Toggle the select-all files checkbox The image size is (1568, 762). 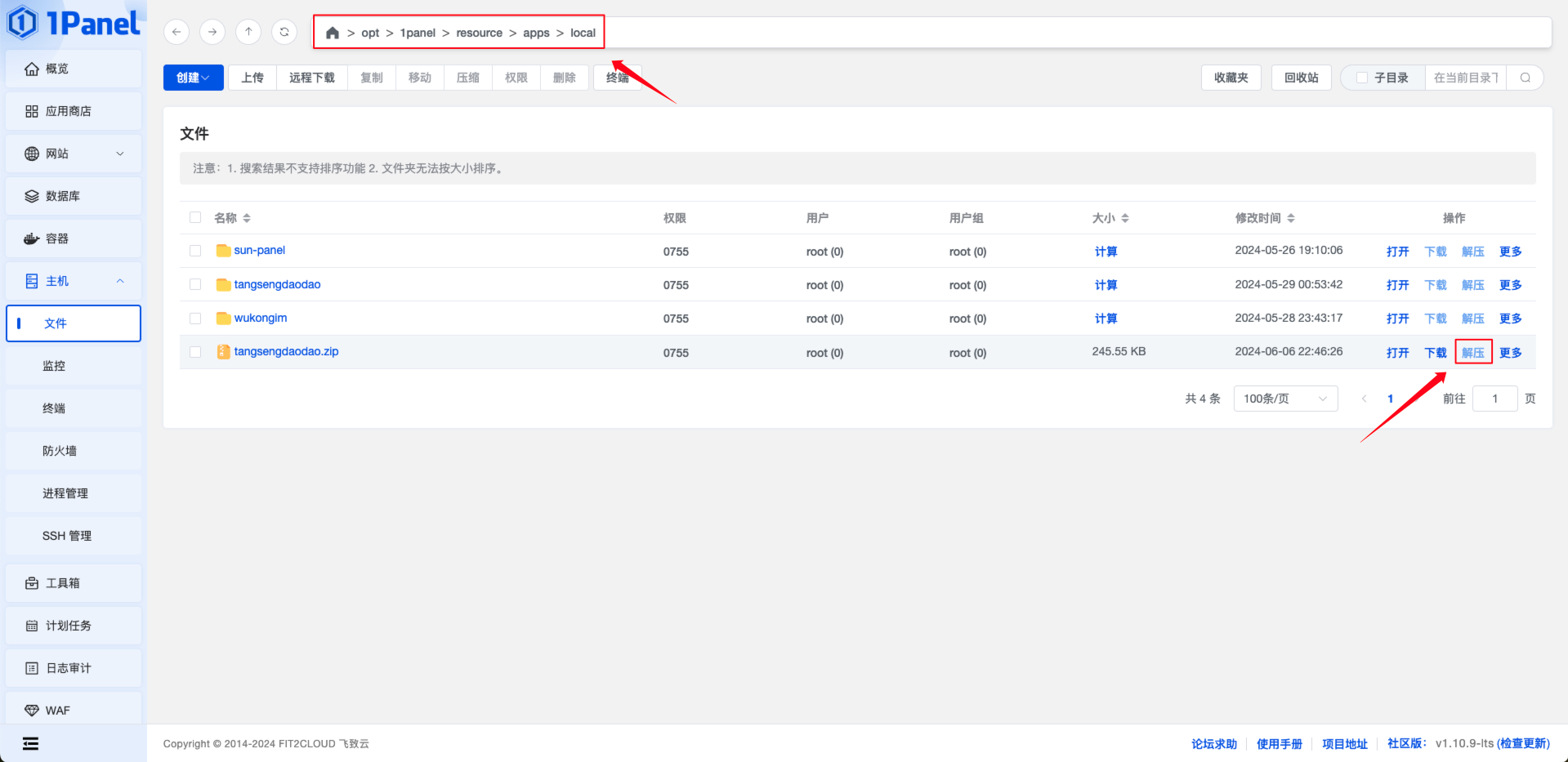(195, 217)
